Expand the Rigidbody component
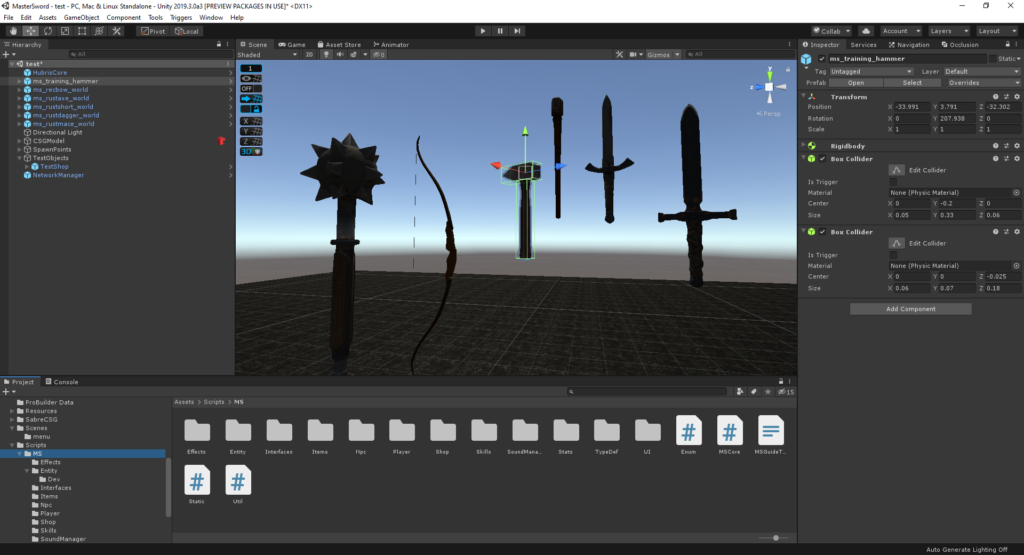1024x555 pixels. [x=803, y=146]
